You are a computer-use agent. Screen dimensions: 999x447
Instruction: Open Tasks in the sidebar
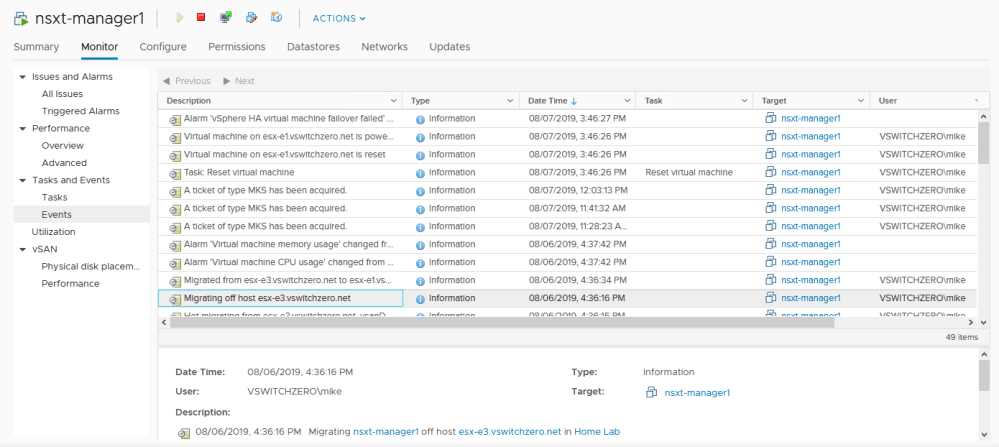pyautogui.click(x=54, y=197)
